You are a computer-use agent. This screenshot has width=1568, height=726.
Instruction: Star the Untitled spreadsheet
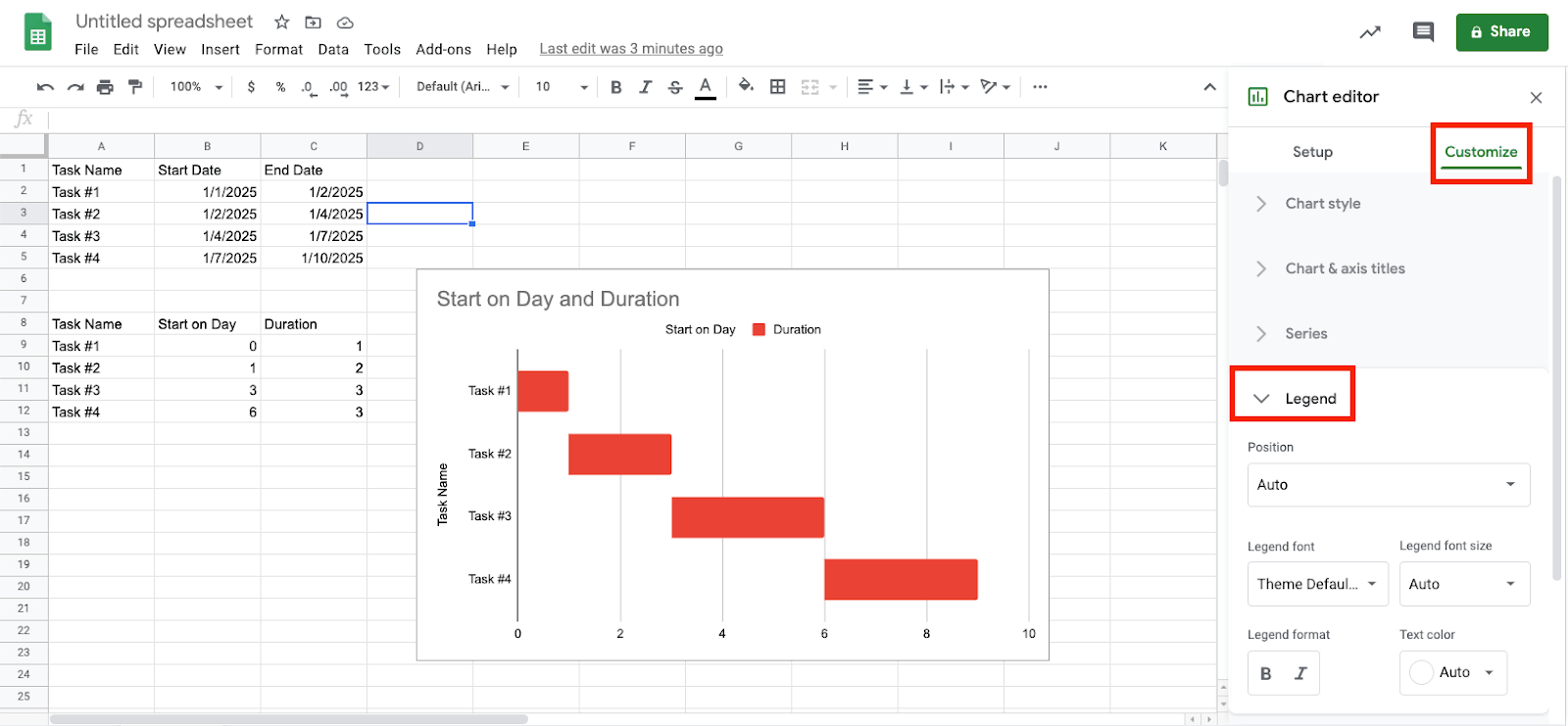click(x=282, y=23)
